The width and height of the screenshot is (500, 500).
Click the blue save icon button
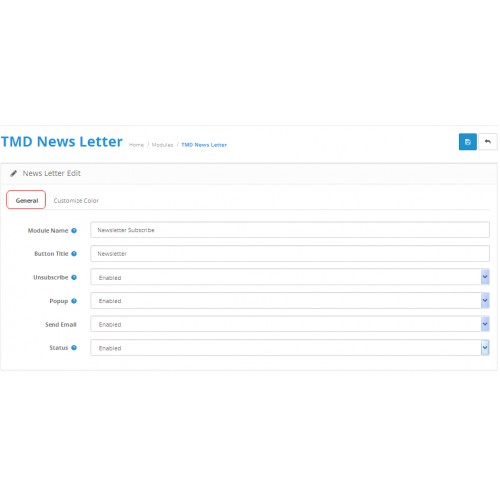pos(467,142)
